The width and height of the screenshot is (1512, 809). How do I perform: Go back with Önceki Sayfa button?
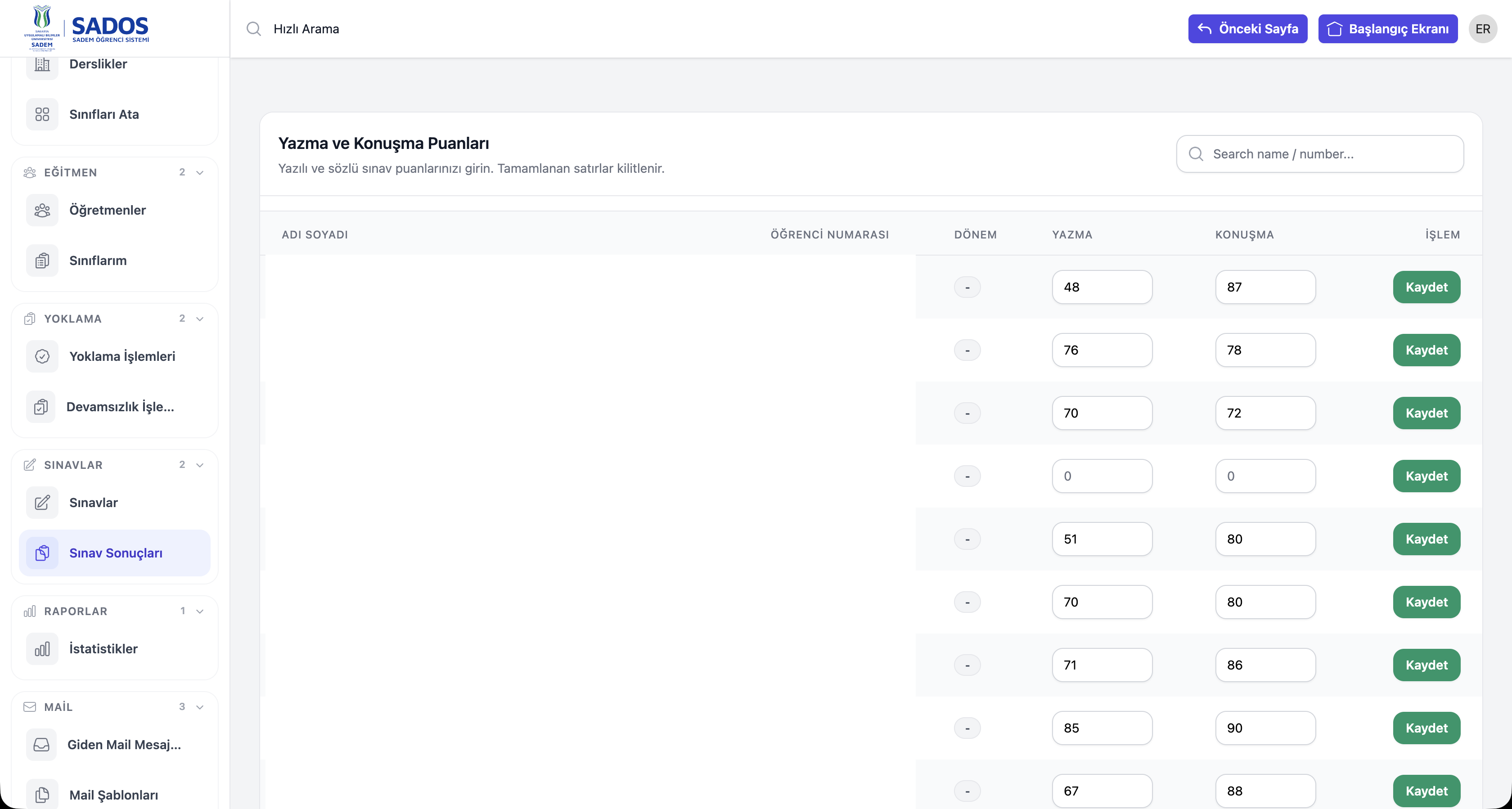click(x=1248, y=29)
